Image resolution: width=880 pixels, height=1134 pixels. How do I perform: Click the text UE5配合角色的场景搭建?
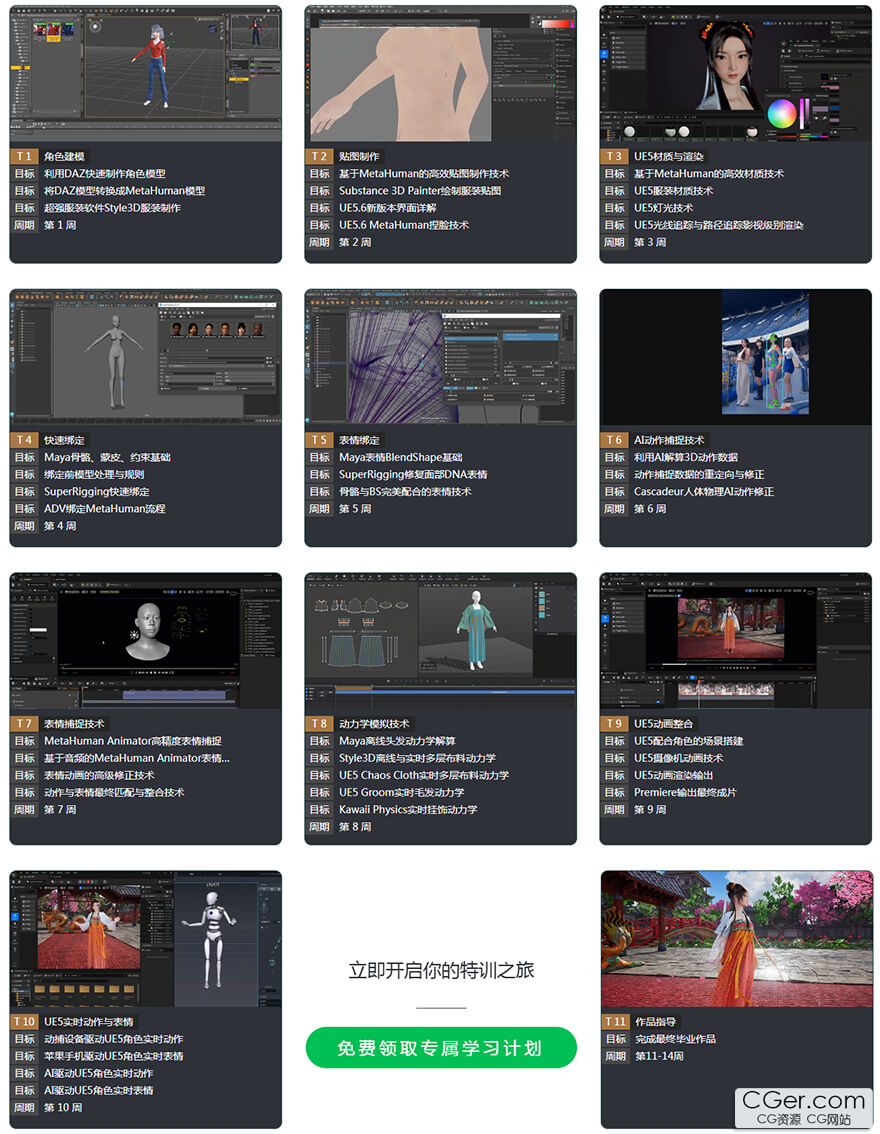coord(688,741)
